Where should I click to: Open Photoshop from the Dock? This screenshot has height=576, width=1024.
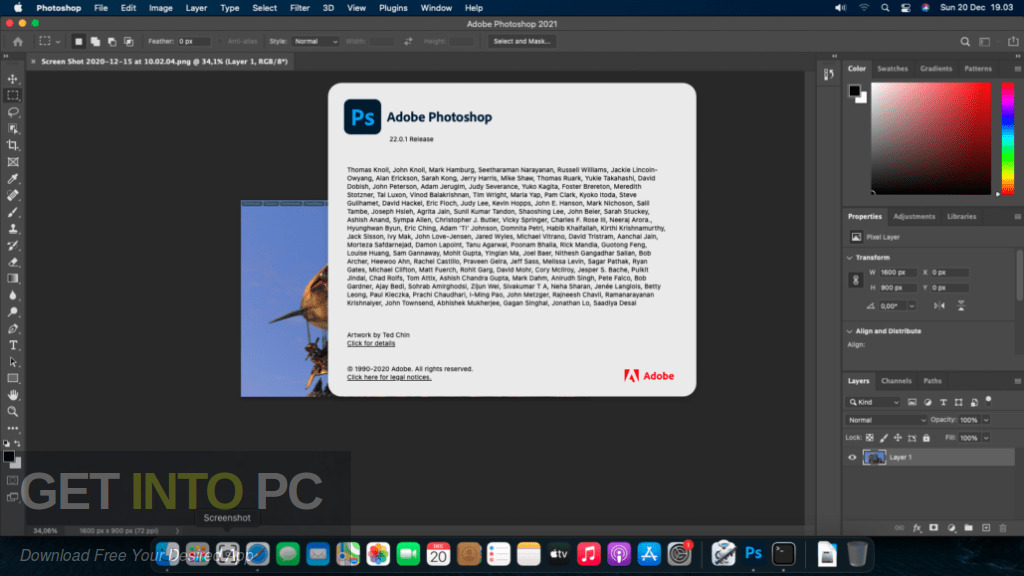(753, 554)
